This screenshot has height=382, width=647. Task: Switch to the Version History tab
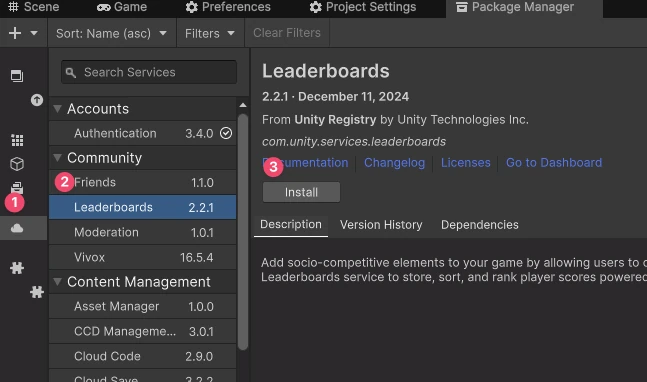(381, 225)
